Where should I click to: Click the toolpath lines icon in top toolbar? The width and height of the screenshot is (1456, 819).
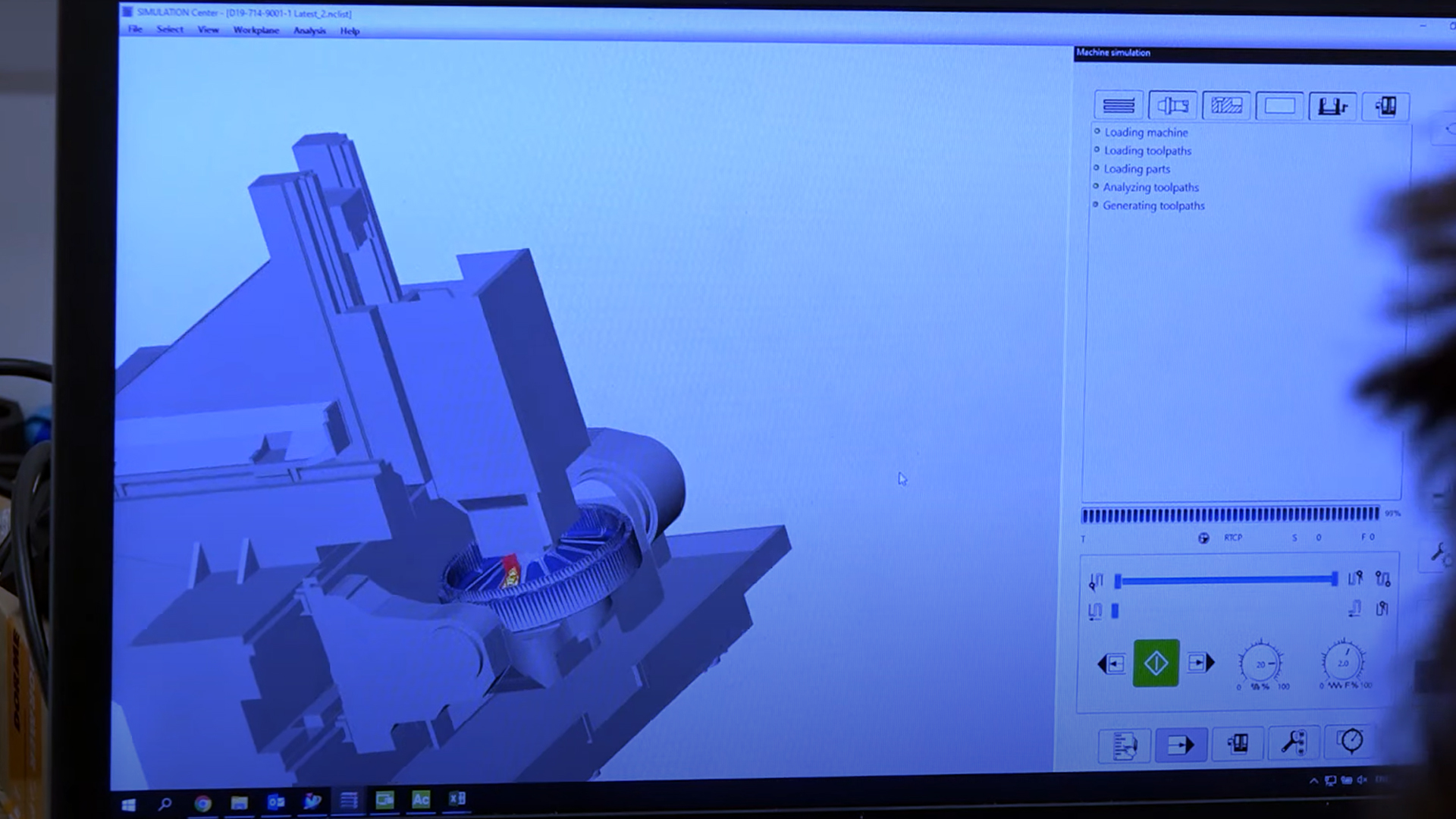coord(1119,106)
